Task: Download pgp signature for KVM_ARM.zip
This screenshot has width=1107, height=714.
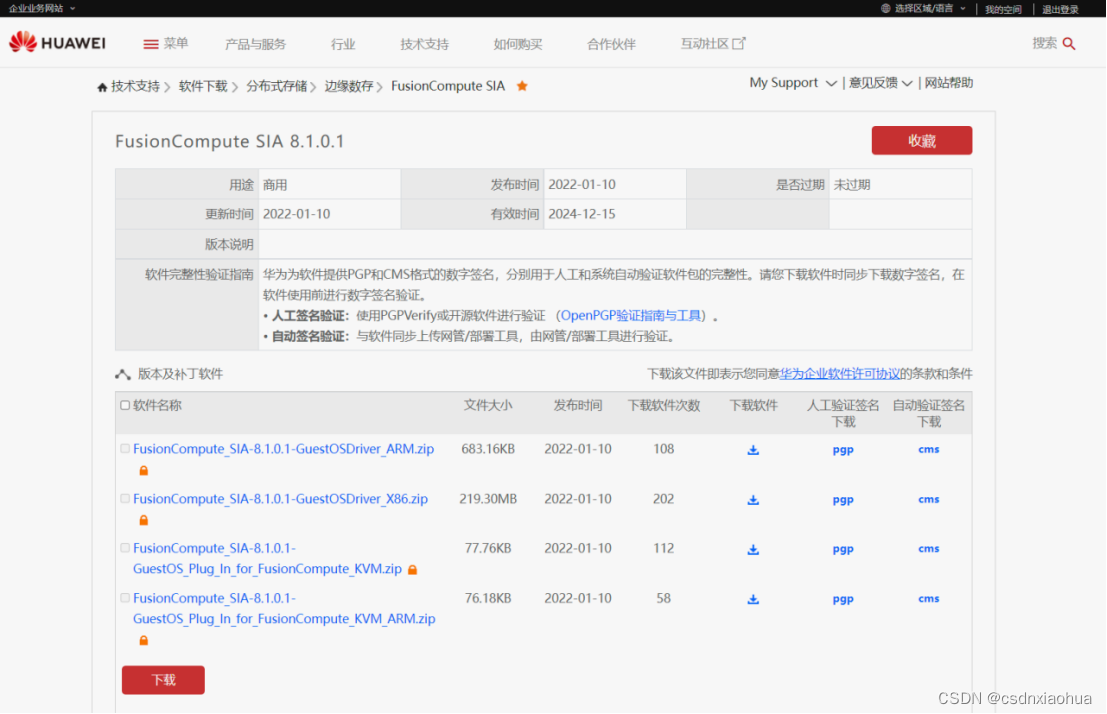Action: 843,600
